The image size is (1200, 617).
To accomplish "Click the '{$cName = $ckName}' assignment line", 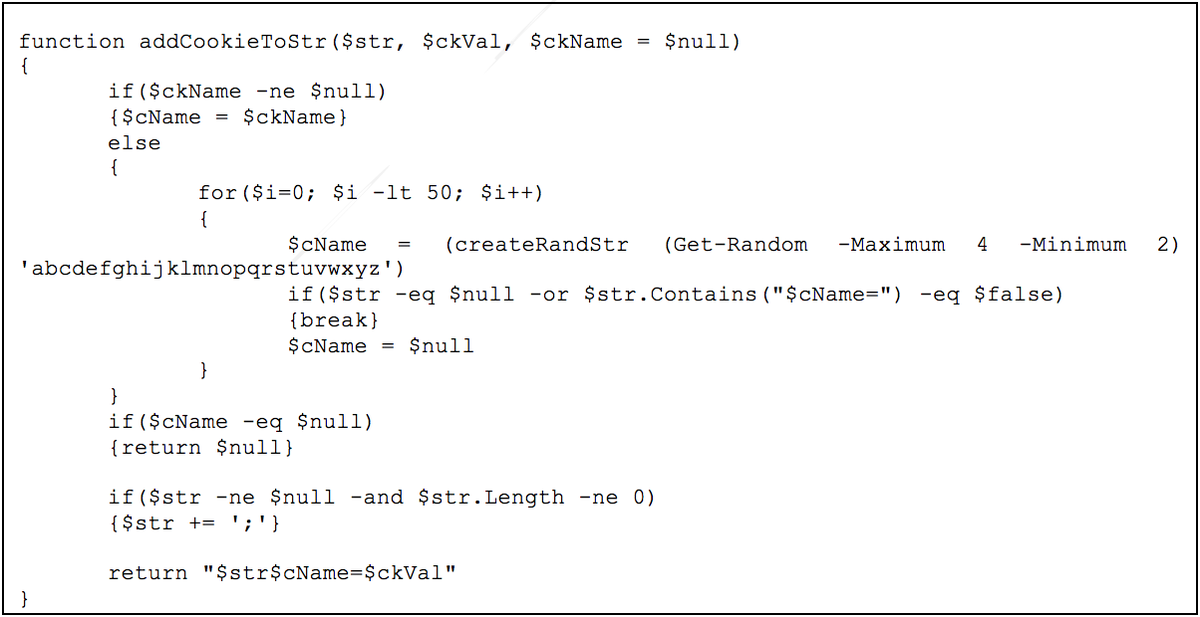I will coord(228,117).
